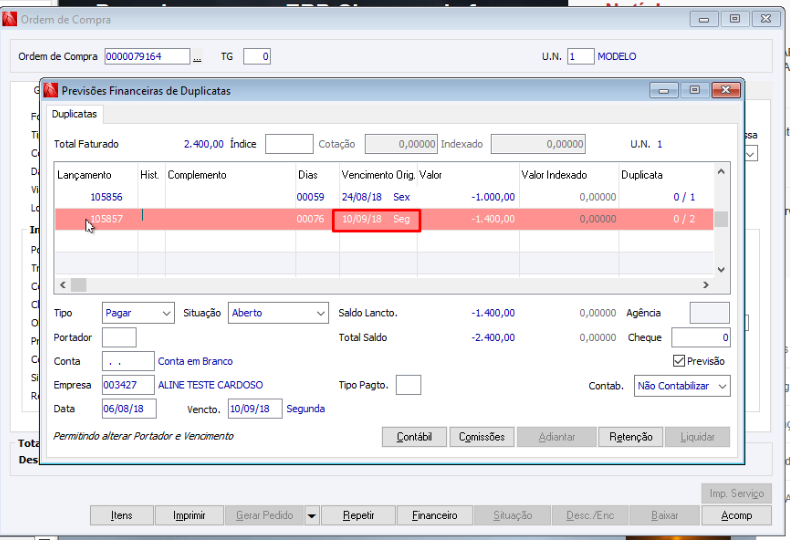This screenshot has width=790, height=540.
Task: Click the Contábil button
Action: [x=414, y=437]
